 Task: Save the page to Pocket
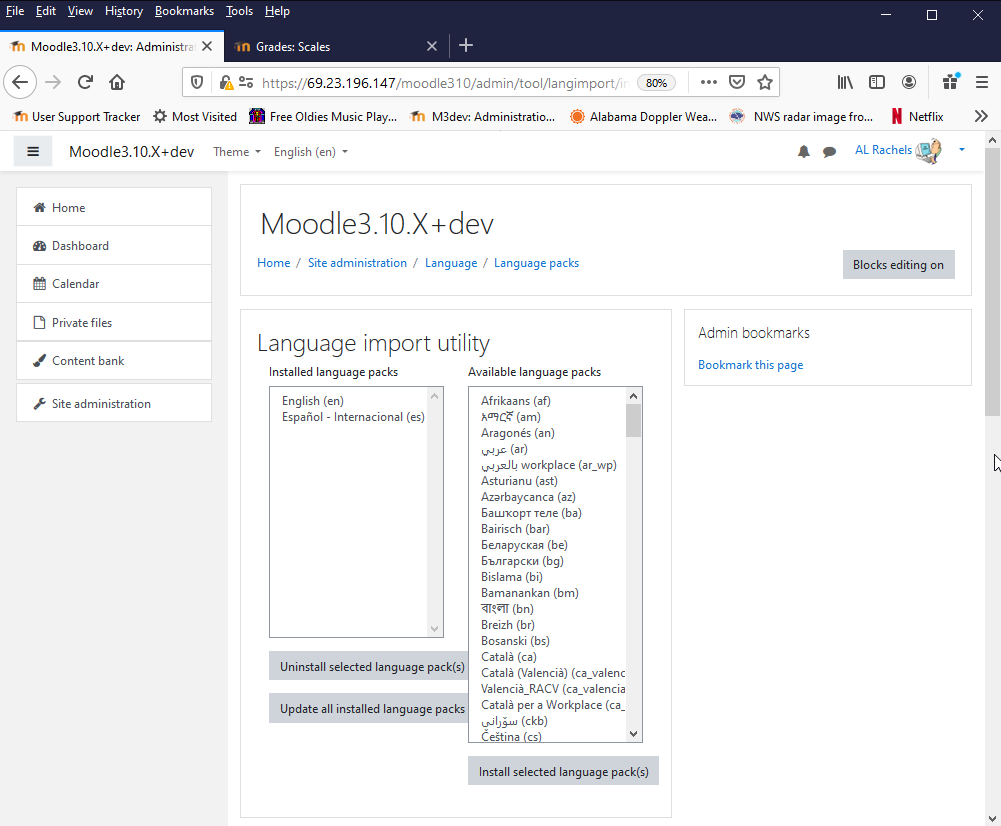pyautogui.click(x=737, y=82)
